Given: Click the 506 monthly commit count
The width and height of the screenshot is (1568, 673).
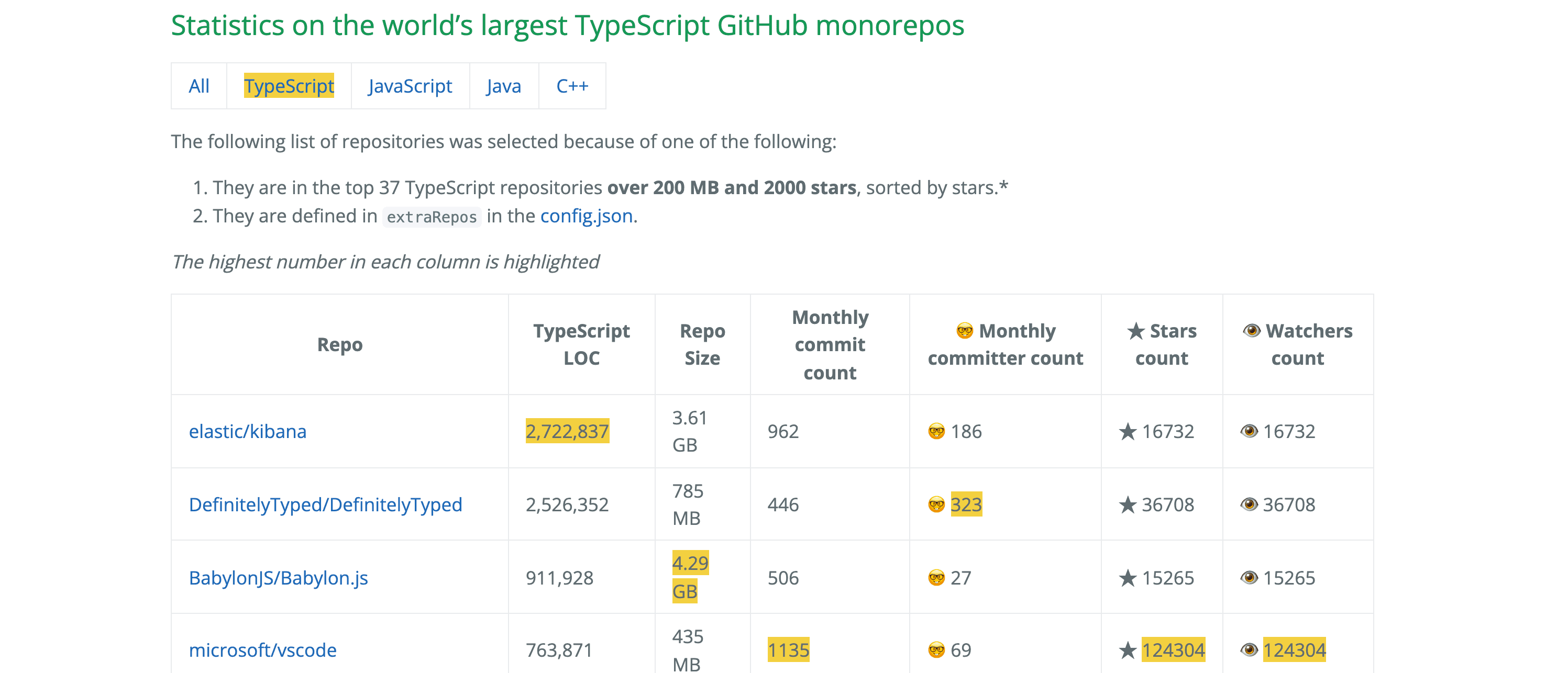Looking at the screenshot, I should point(783,577).
